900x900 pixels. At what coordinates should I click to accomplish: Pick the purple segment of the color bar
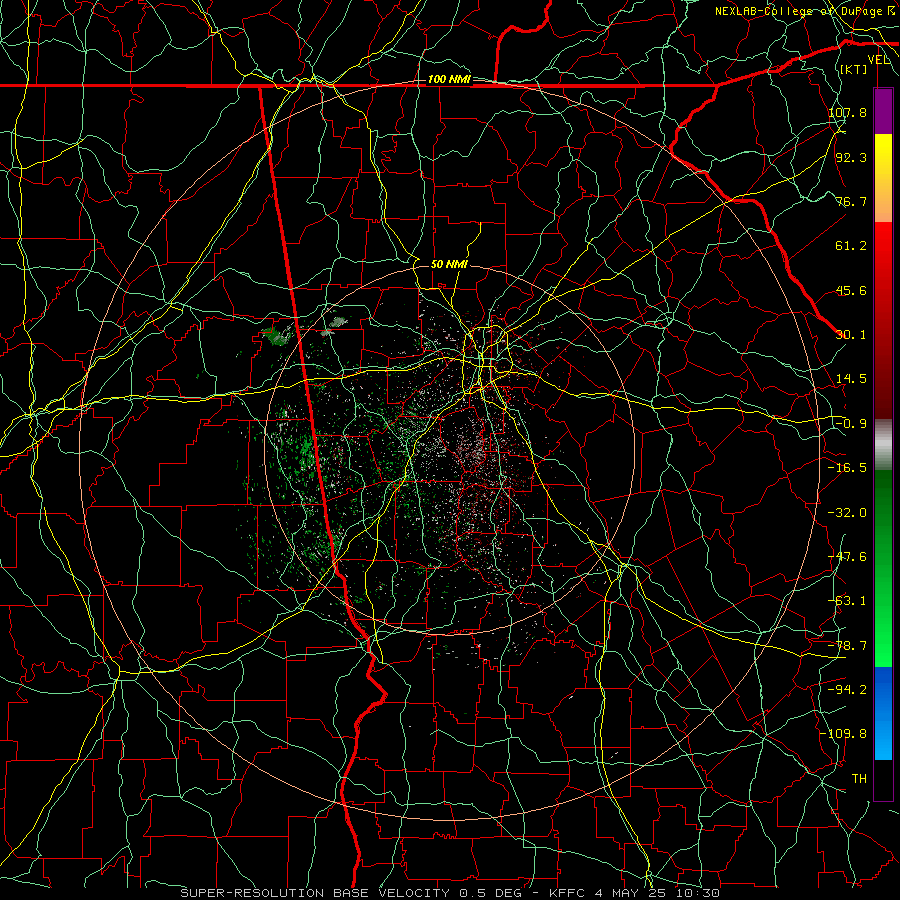[x=883, y=111]
